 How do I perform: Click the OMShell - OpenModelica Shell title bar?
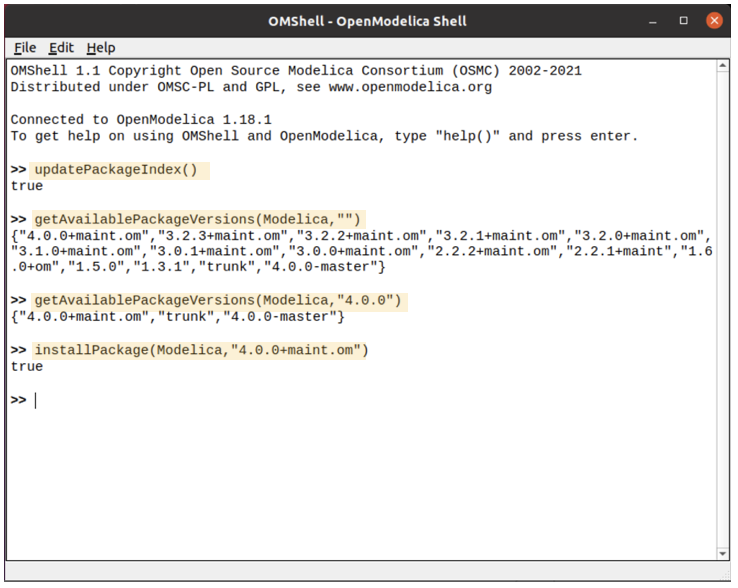(367, 21)
